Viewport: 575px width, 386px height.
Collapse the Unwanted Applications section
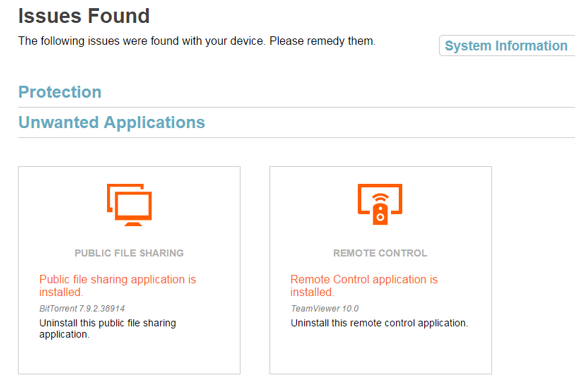click(112, 122)
